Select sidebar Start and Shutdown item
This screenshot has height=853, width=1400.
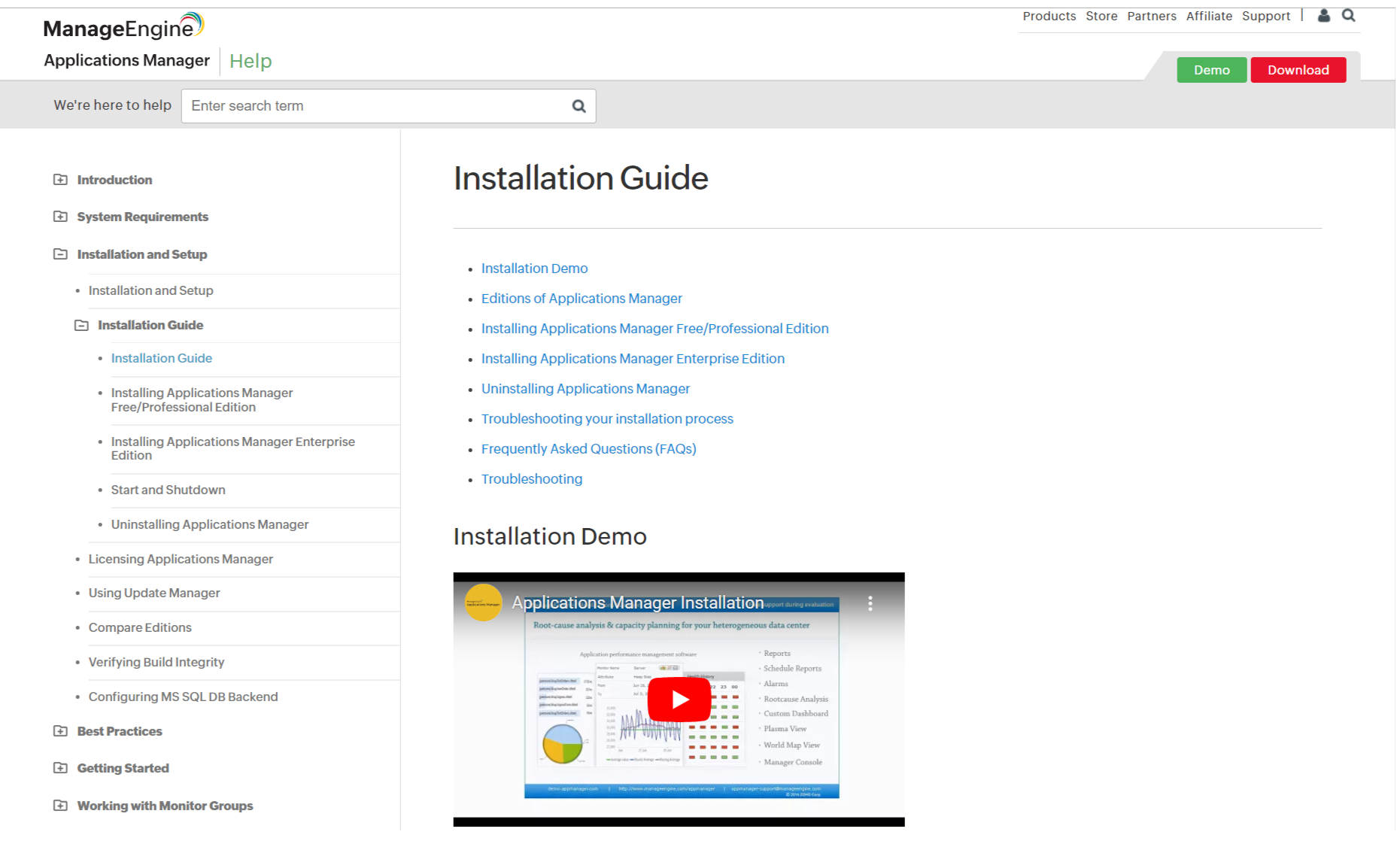(x=168, y=490)
